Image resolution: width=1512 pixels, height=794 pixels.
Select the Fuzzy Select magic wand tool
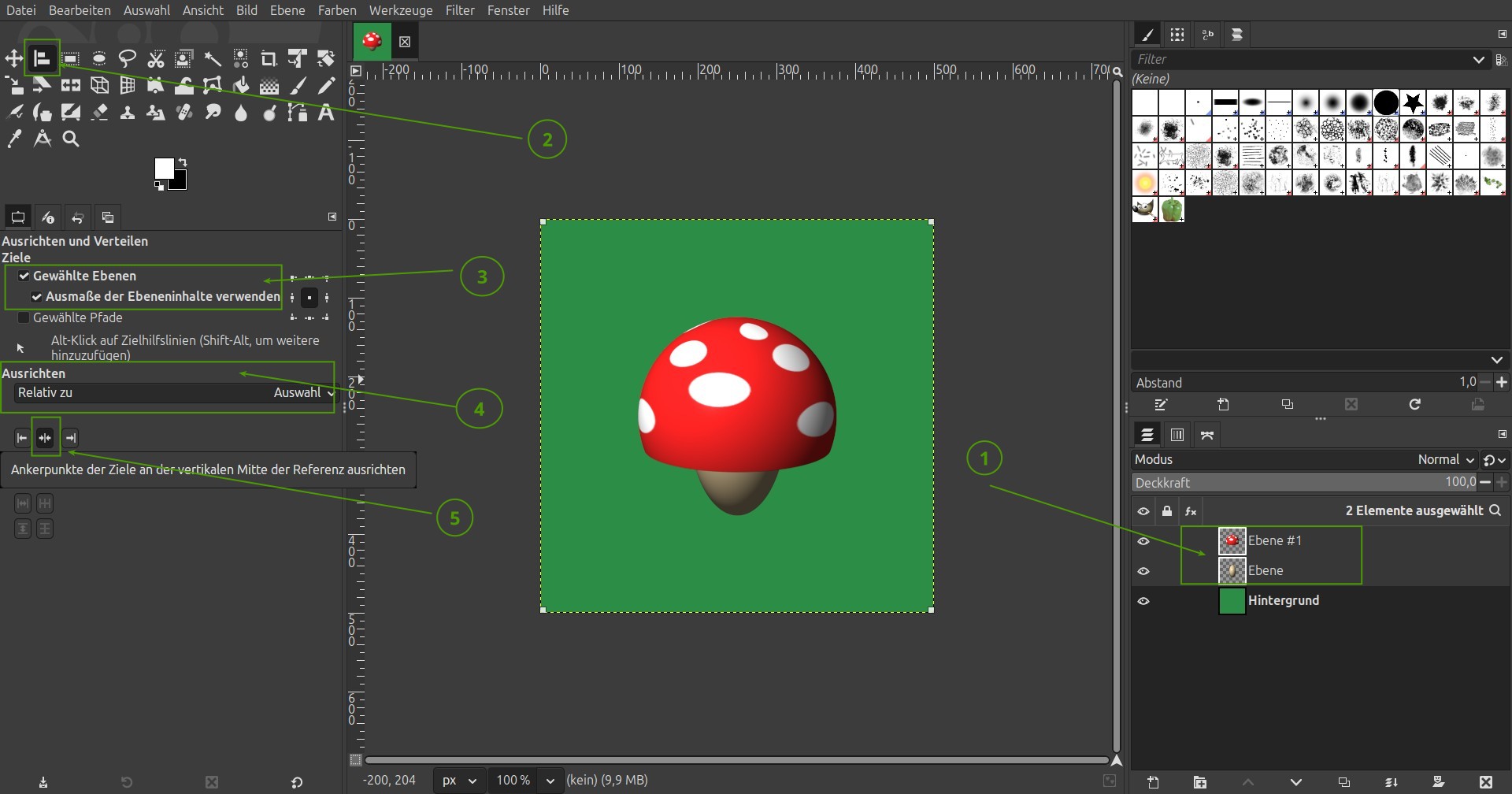pyautogui.click(x=213, y=58)
